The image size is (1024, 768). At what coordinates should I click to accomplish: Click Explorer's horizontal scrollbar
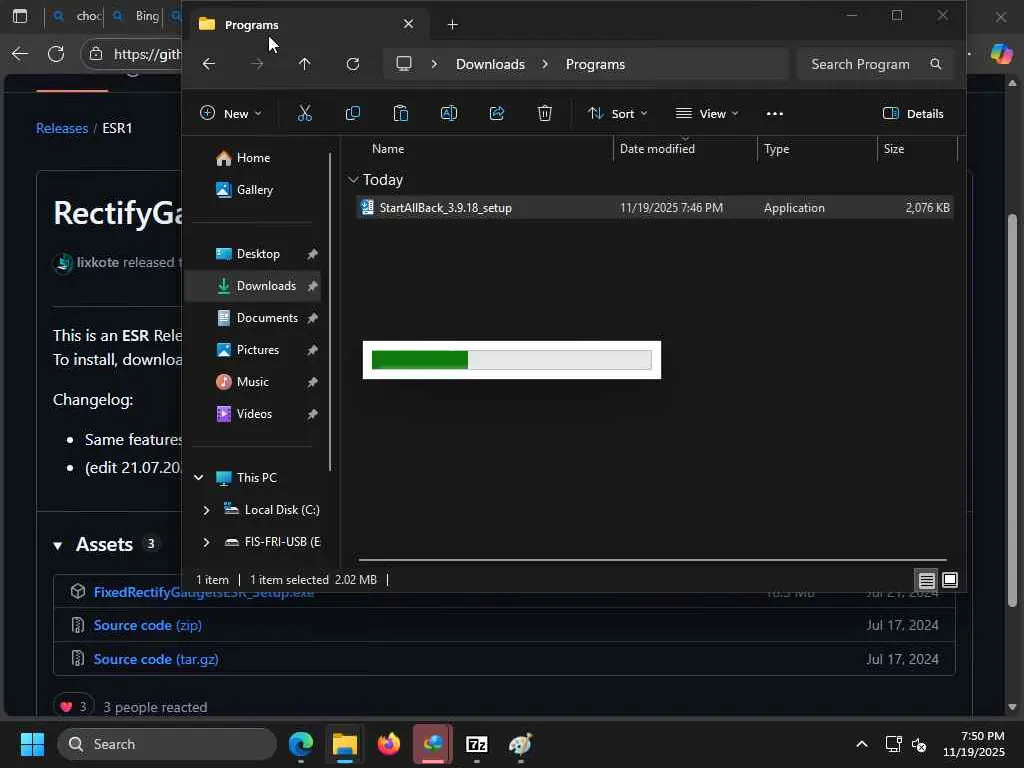pyautogui.click(x=652, y=560)
